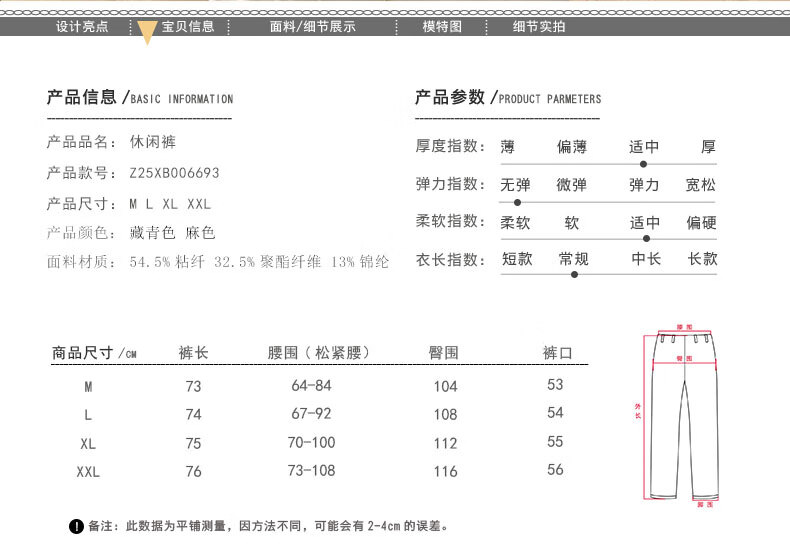
Task: Select the 麻色 color option text
Action: coord(201,233)
